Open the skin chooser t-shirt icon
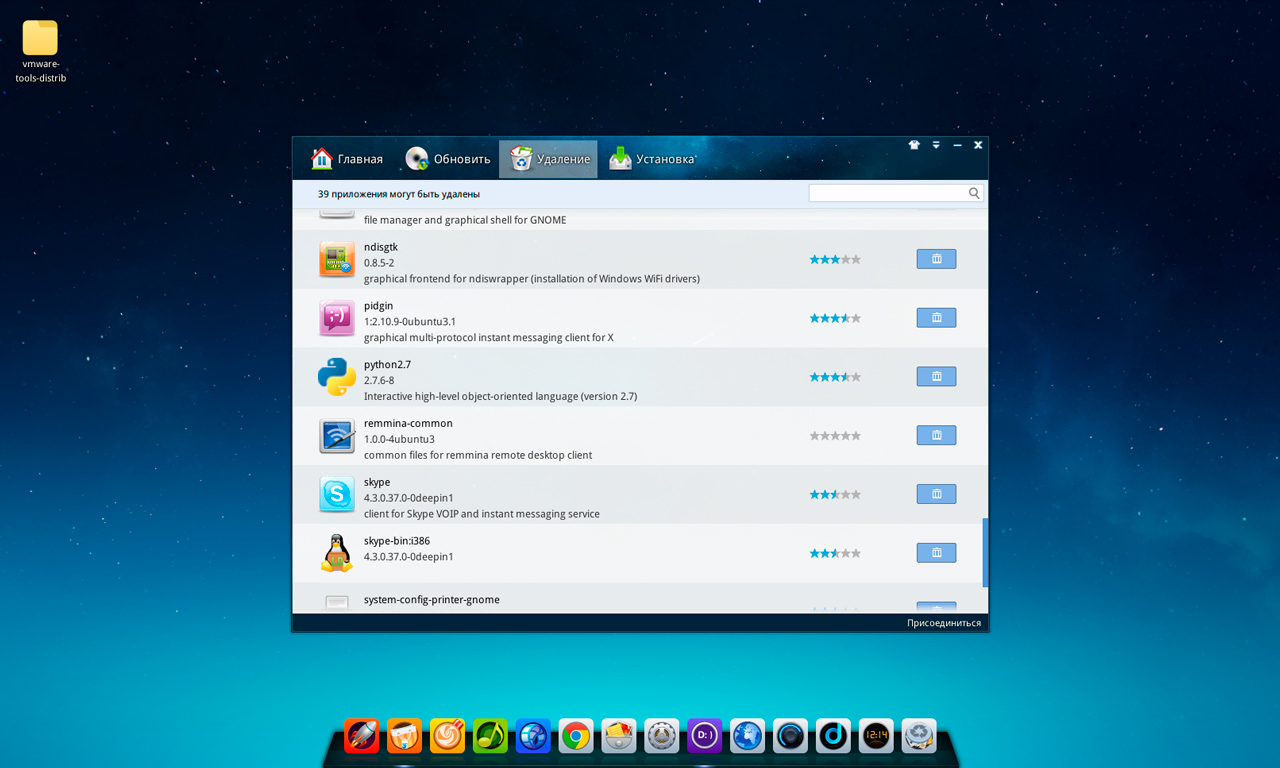 coord(914,145)
